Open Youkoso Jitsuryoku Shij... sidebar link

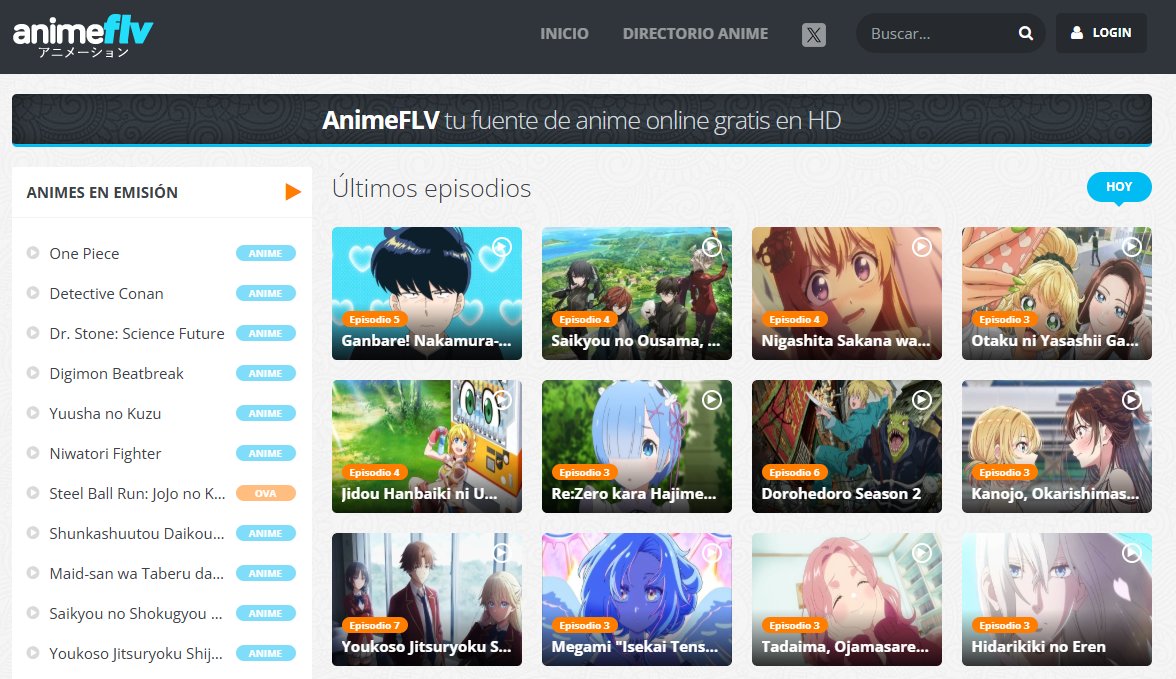(x=136, y=653)
